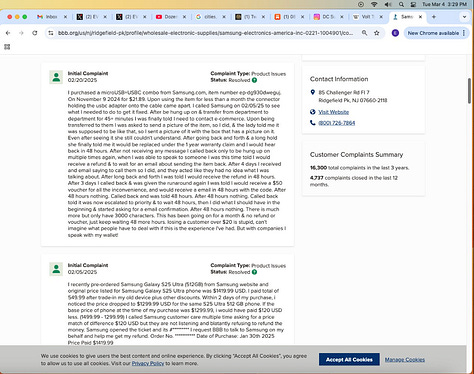Open the Chrome profile avatar
Image resolution: width=474 pixels, height=374 pixels.
(x=395, y=33)
